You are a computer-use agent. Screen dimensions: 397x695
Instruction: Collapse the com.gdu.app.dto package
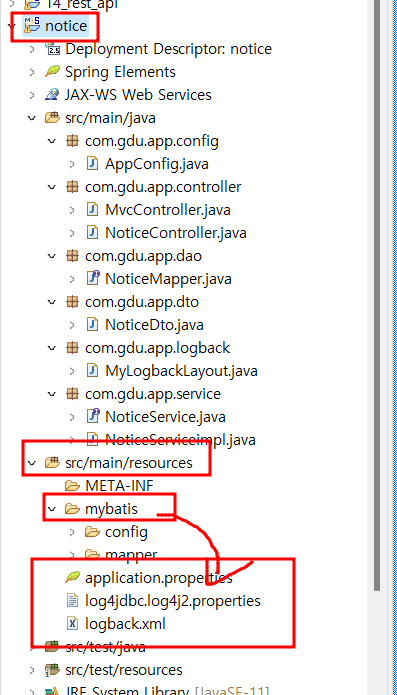52,302
